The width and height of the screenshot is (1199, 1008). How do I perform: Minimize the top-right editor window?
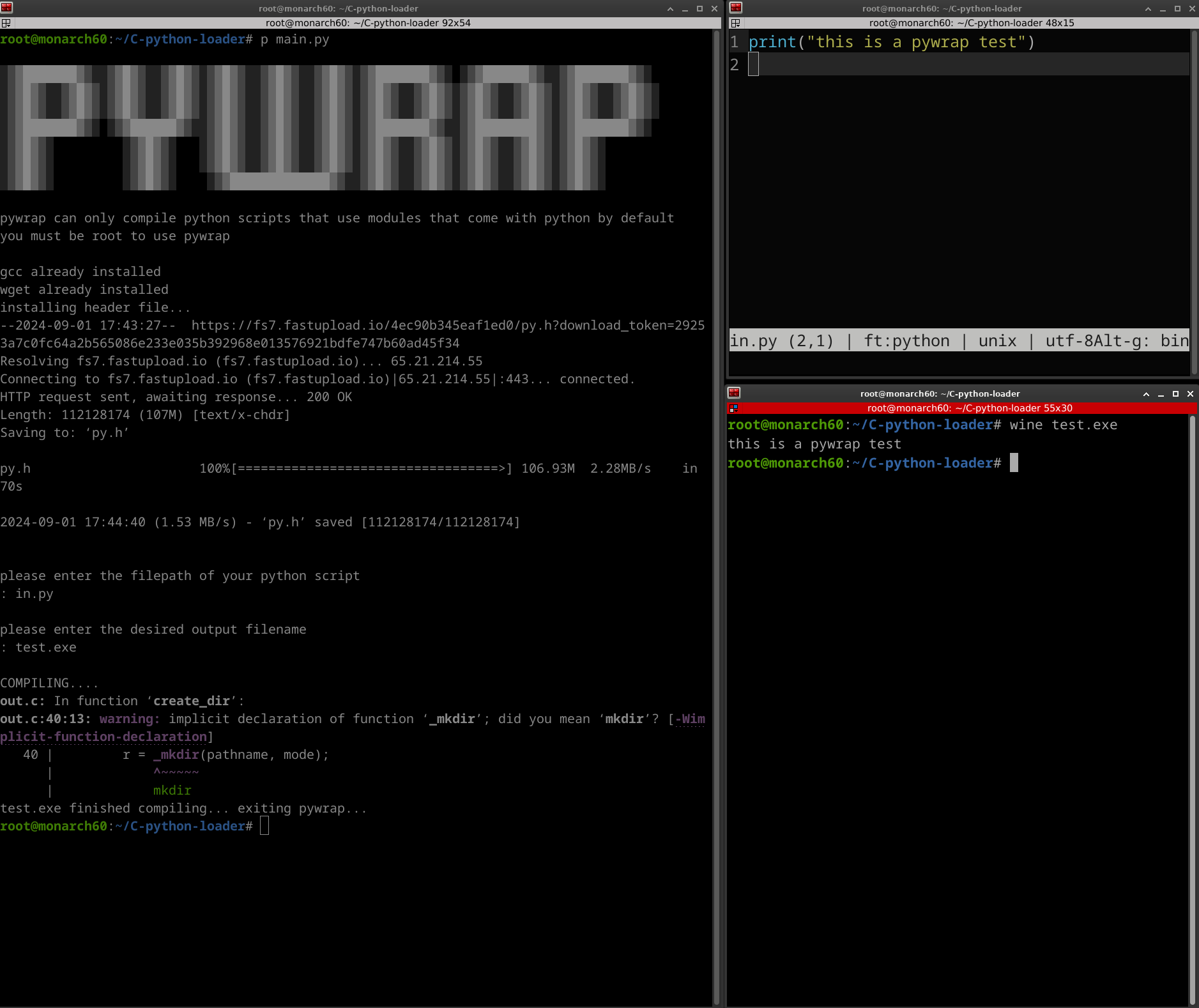[x=1163, y=8]
